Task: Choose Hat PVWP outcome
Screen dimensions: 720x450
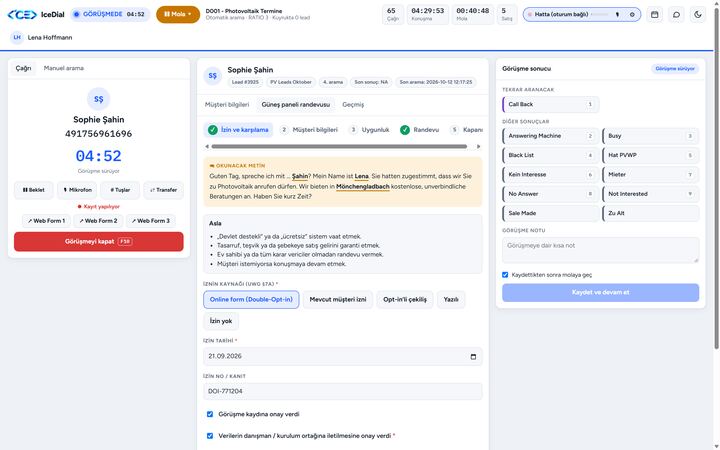Action: pos(650,155)
